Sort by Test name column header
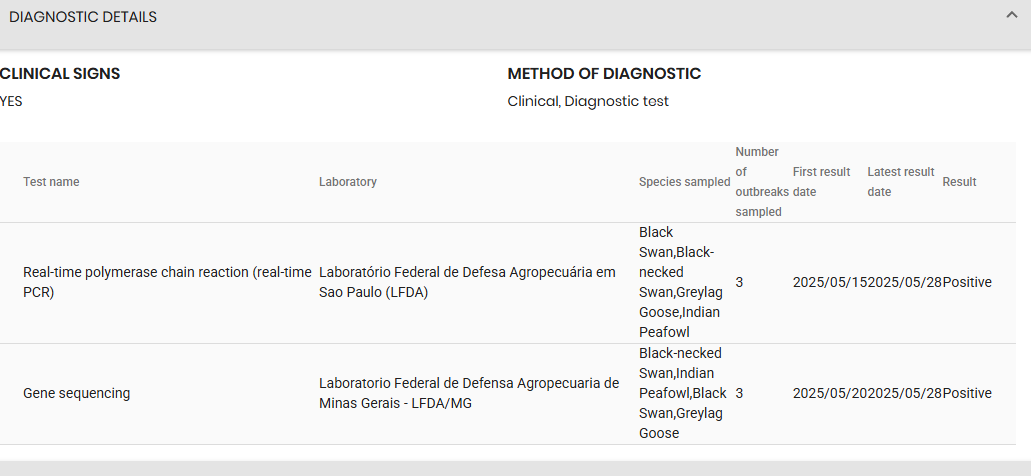Screen dimensions: 1031x476 coord(51,182)
